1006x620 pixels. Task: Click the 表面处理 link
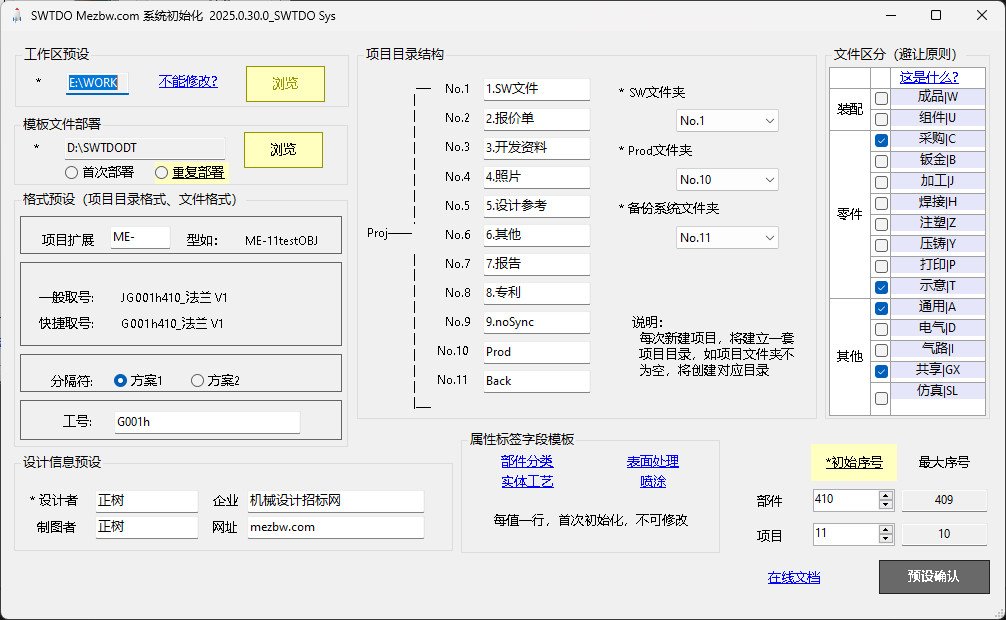coord(652,461)
